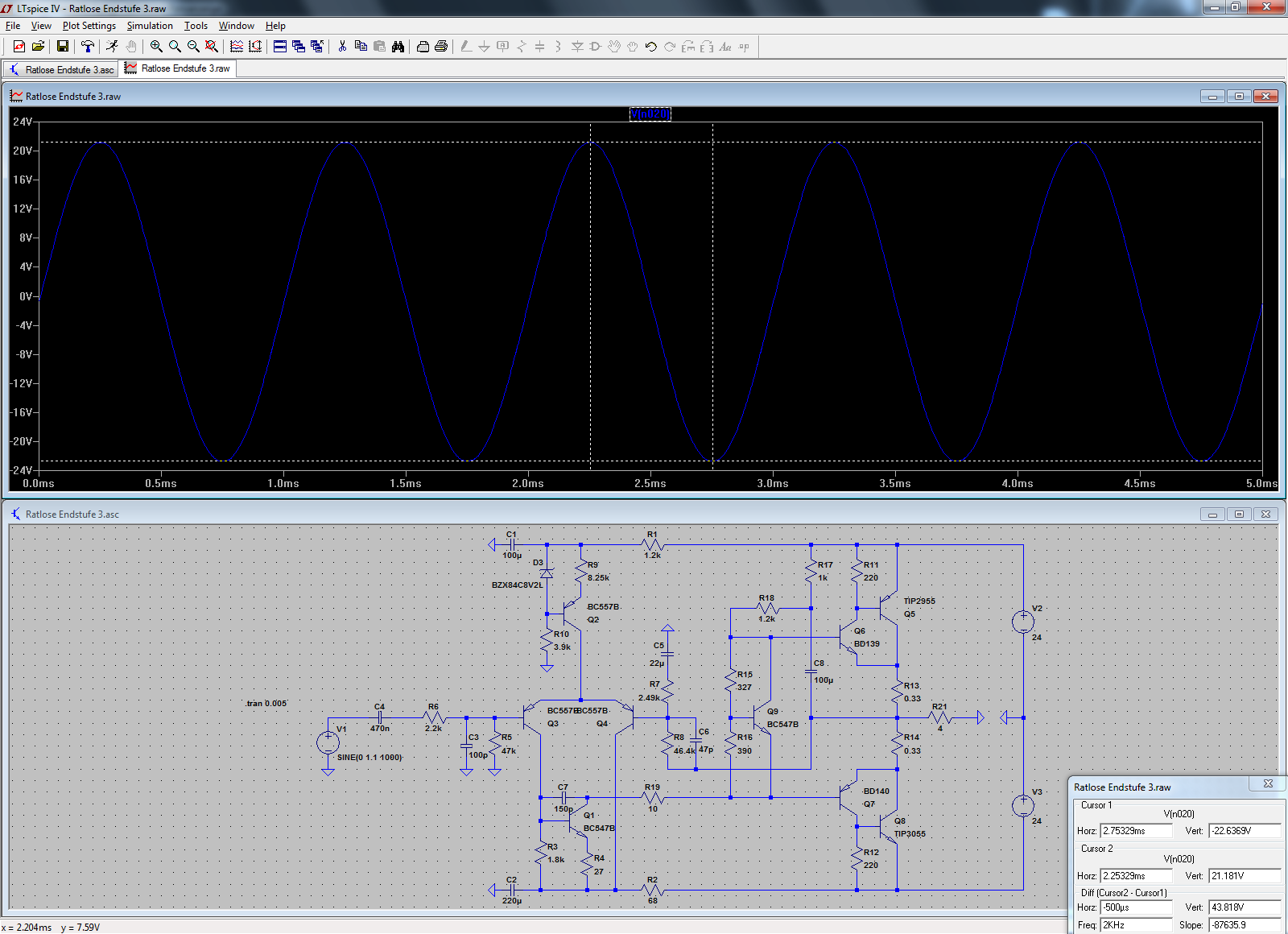This screenshot has height=934, width=1288.
Task: Run the simulation with the running man icon
Action: 113,47
